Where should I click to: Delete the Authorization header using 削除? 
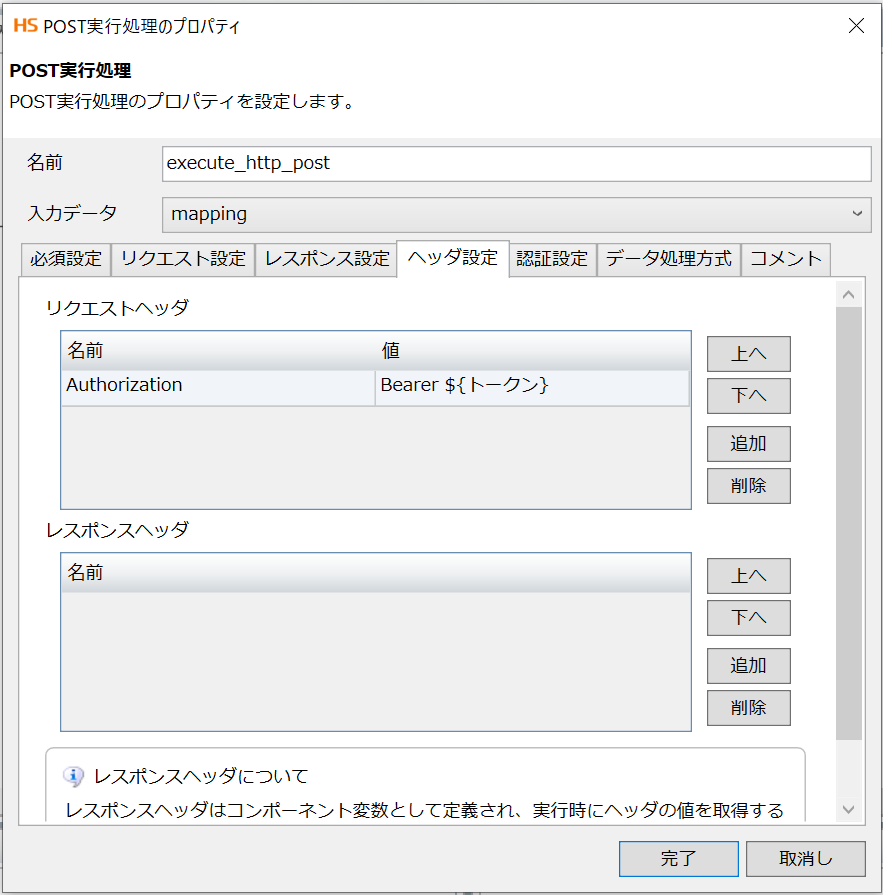[748, 485]
